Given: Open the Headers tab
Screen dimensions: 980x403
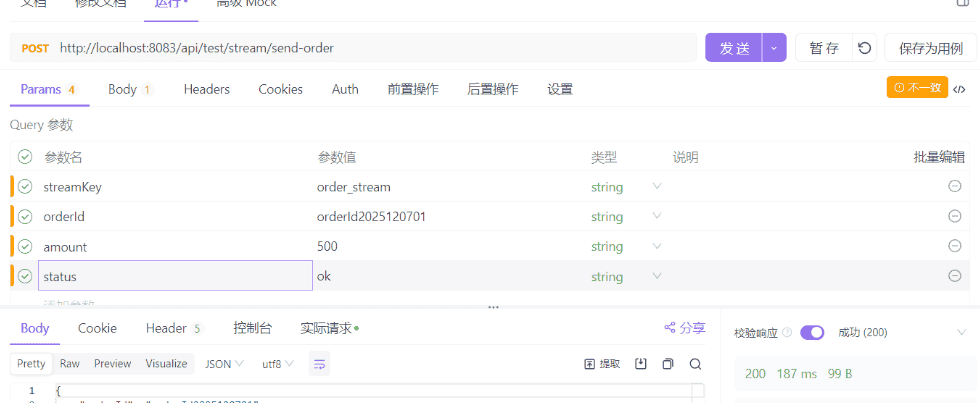Looking at the screenshot, I should pos(207,89).
